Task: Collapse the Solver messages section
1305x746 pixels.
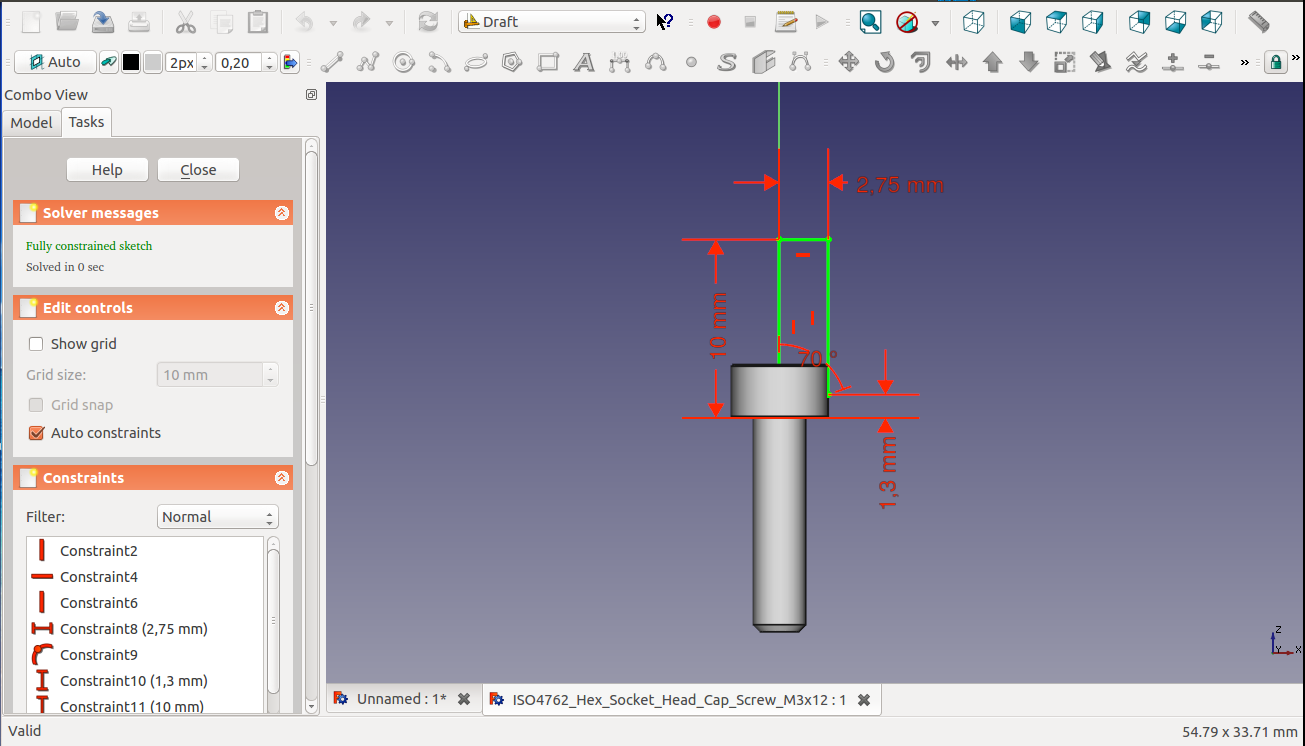Action: pyautogui.click(x=282, y=213)
